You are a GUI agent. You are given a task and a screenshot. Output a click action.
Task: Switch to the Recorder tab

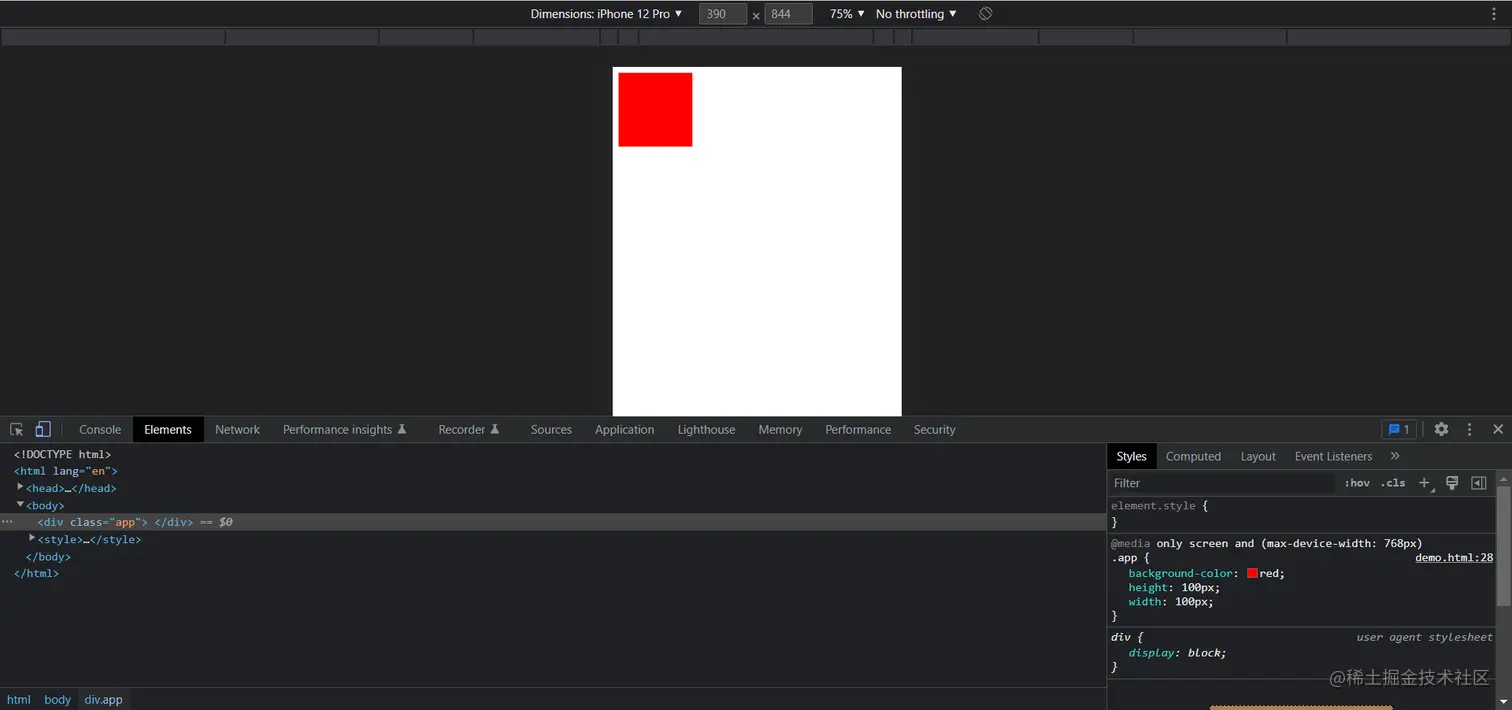click(469, 429)
